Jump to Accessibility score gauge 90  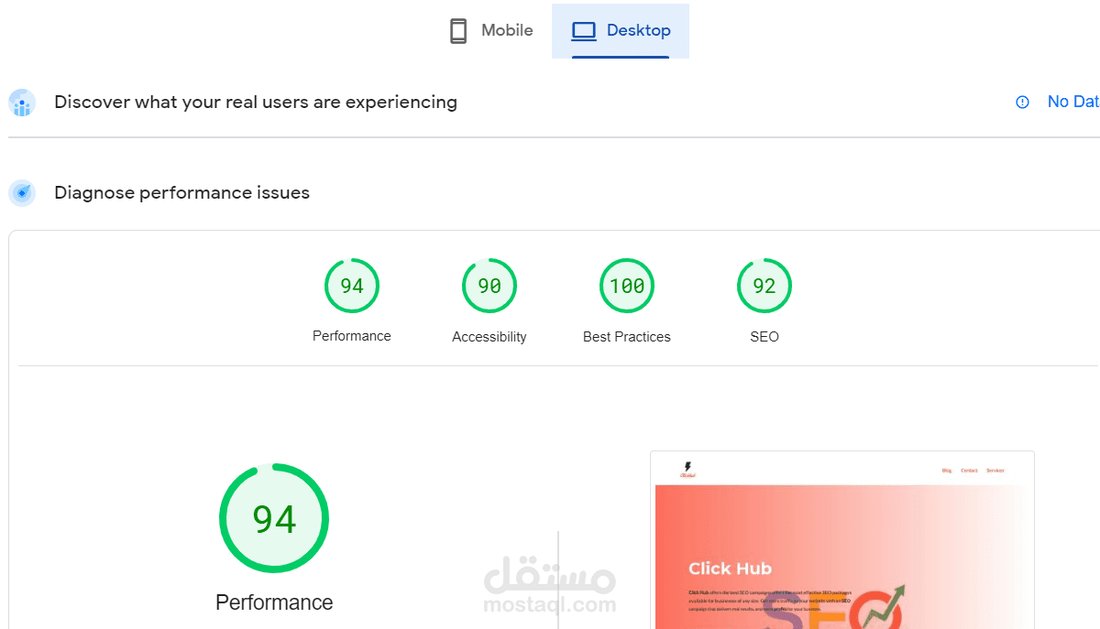click(x=489, y=285)
